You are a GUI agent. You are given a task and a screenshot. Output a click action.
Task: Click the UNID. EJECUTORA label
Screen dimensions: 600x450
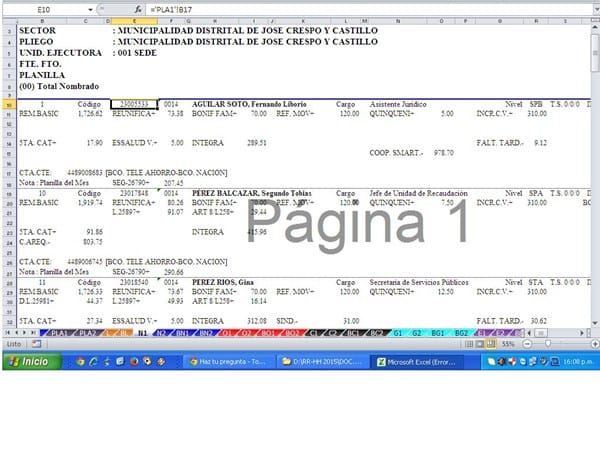[60, 53]
